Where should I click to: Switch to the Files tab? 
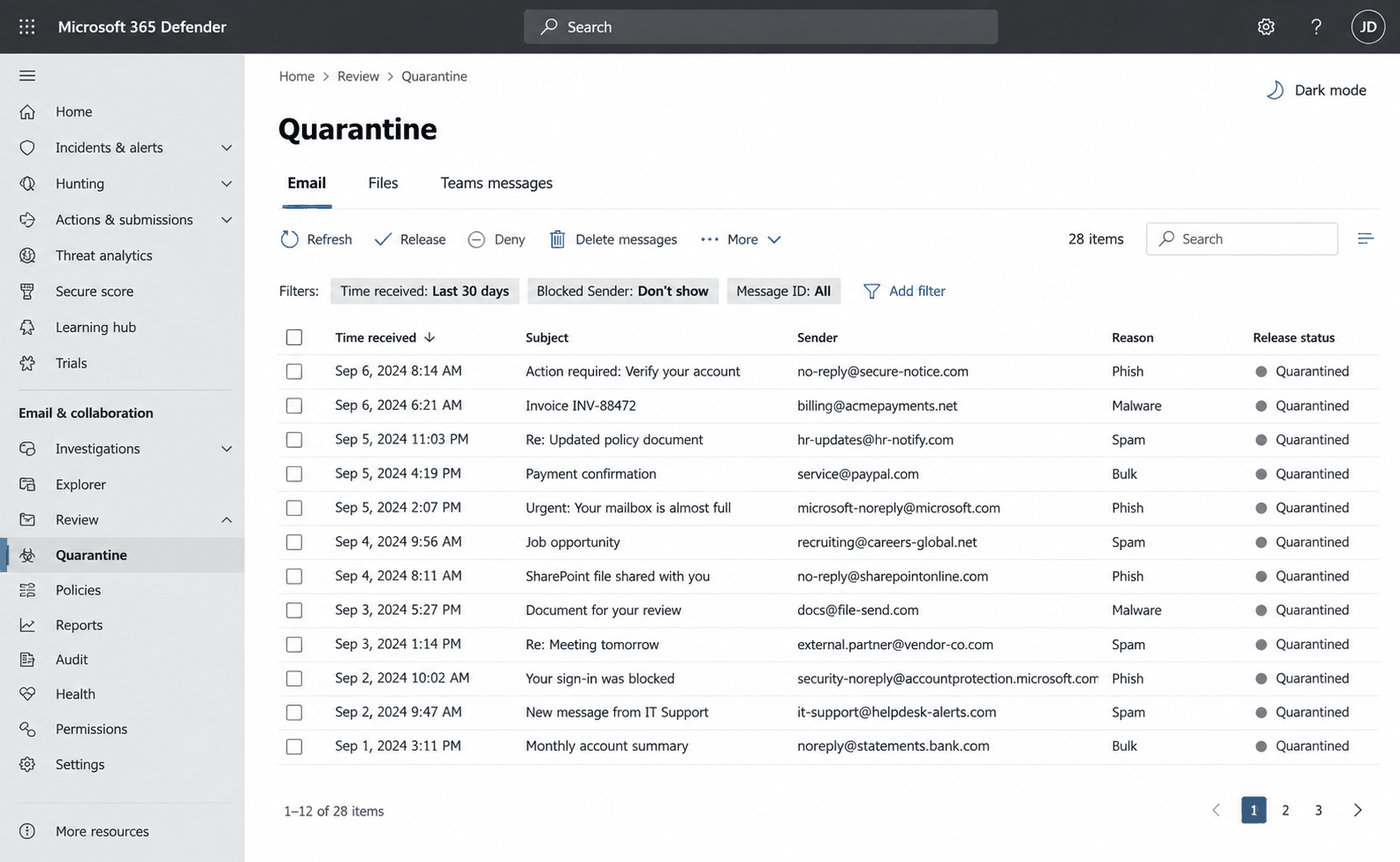tap(383, 183)
